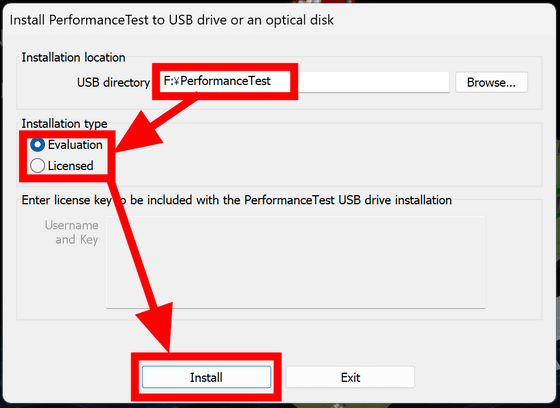This screenshot has width=560, height=408.
Task: Click the 'Enter license key' group heading
Action: click(x=236, y=200)
